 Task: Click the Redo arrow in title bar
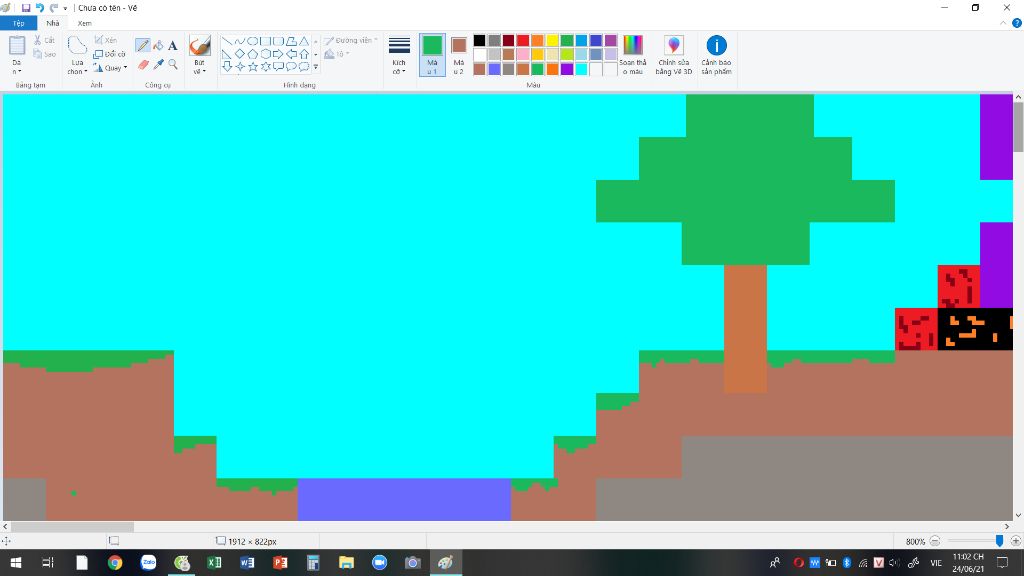(54, 8)
